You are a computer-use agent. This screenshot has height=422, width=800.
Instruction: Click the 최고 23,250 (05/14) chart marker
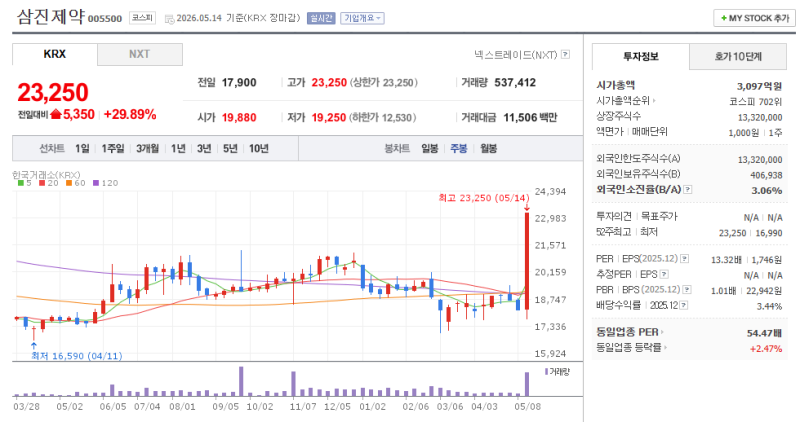484,198
